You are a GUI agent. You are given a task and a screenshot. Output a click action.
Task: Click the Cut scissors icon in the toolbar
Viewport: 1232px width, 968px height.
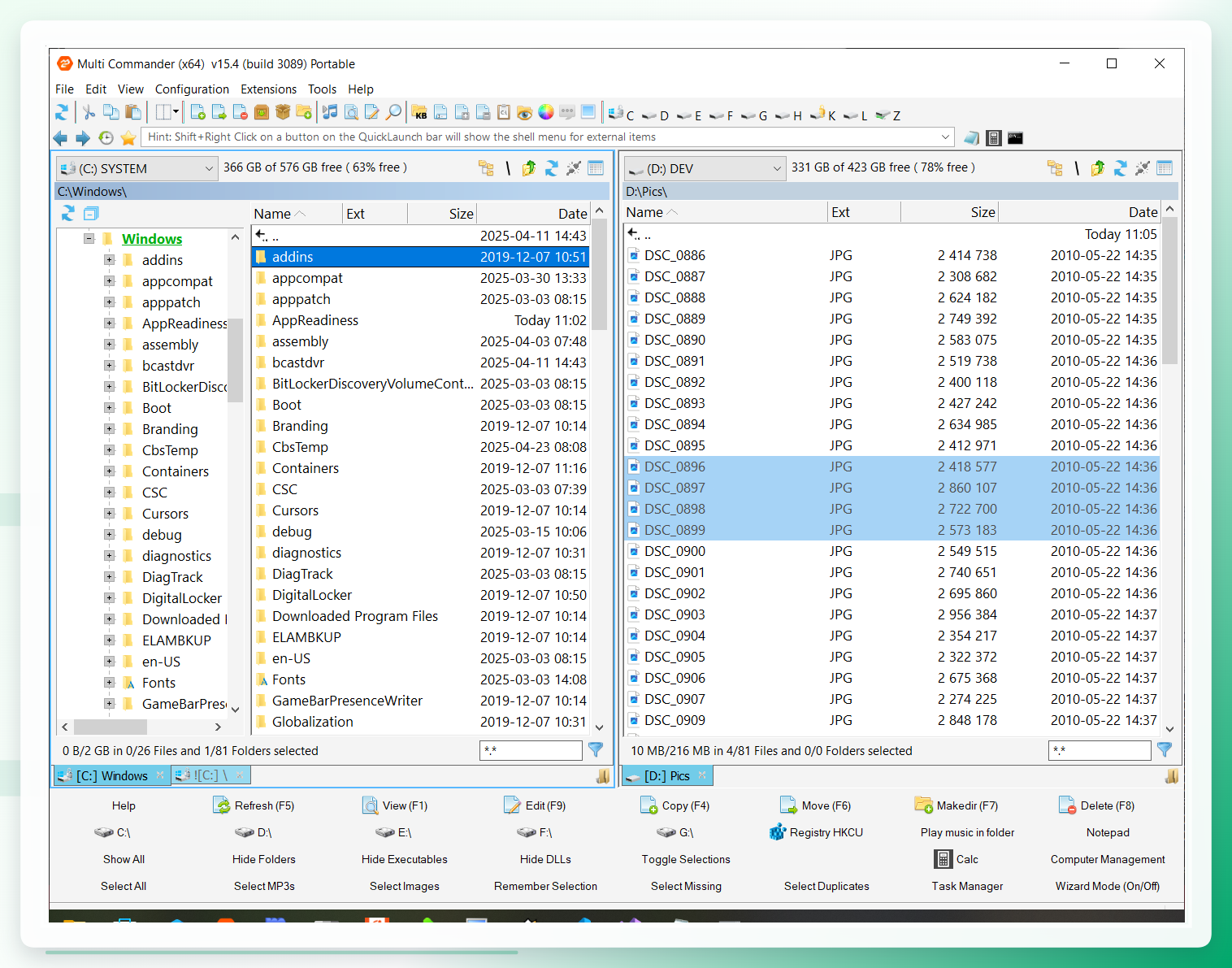89,112
